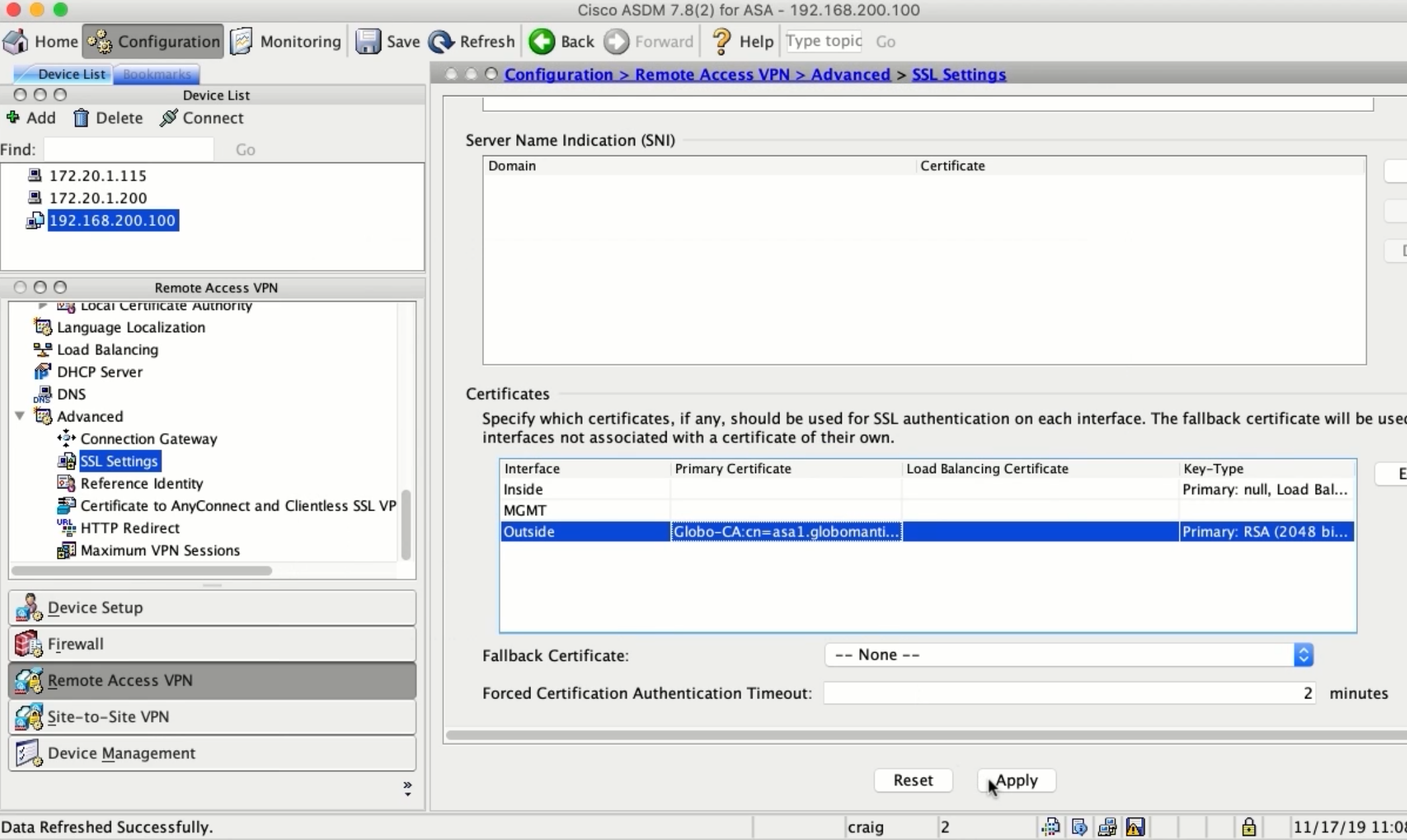Click the leftmost document icon in the status bar

(x=1051, y=827)
